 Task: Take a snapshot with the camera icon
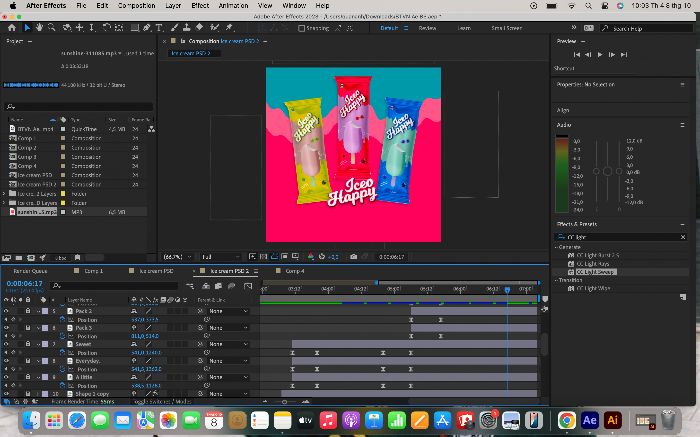tap(353, 257)
